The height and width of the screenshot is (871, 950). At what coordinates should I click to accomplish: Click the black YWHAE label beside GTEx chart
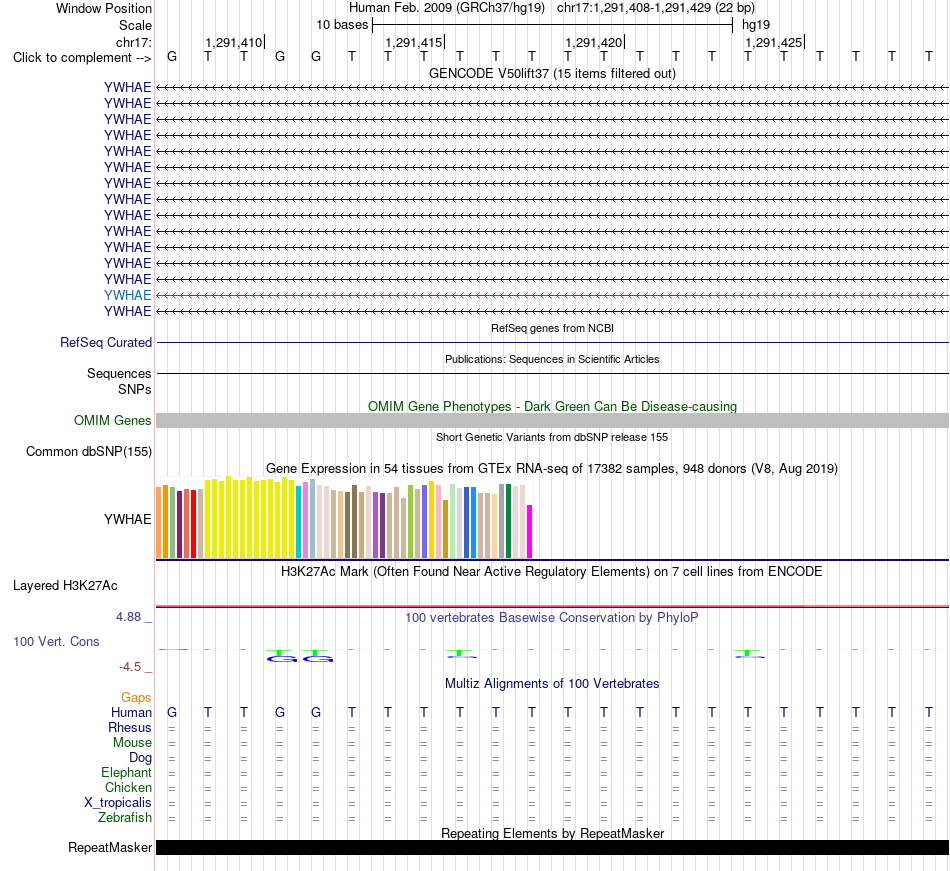127,519
